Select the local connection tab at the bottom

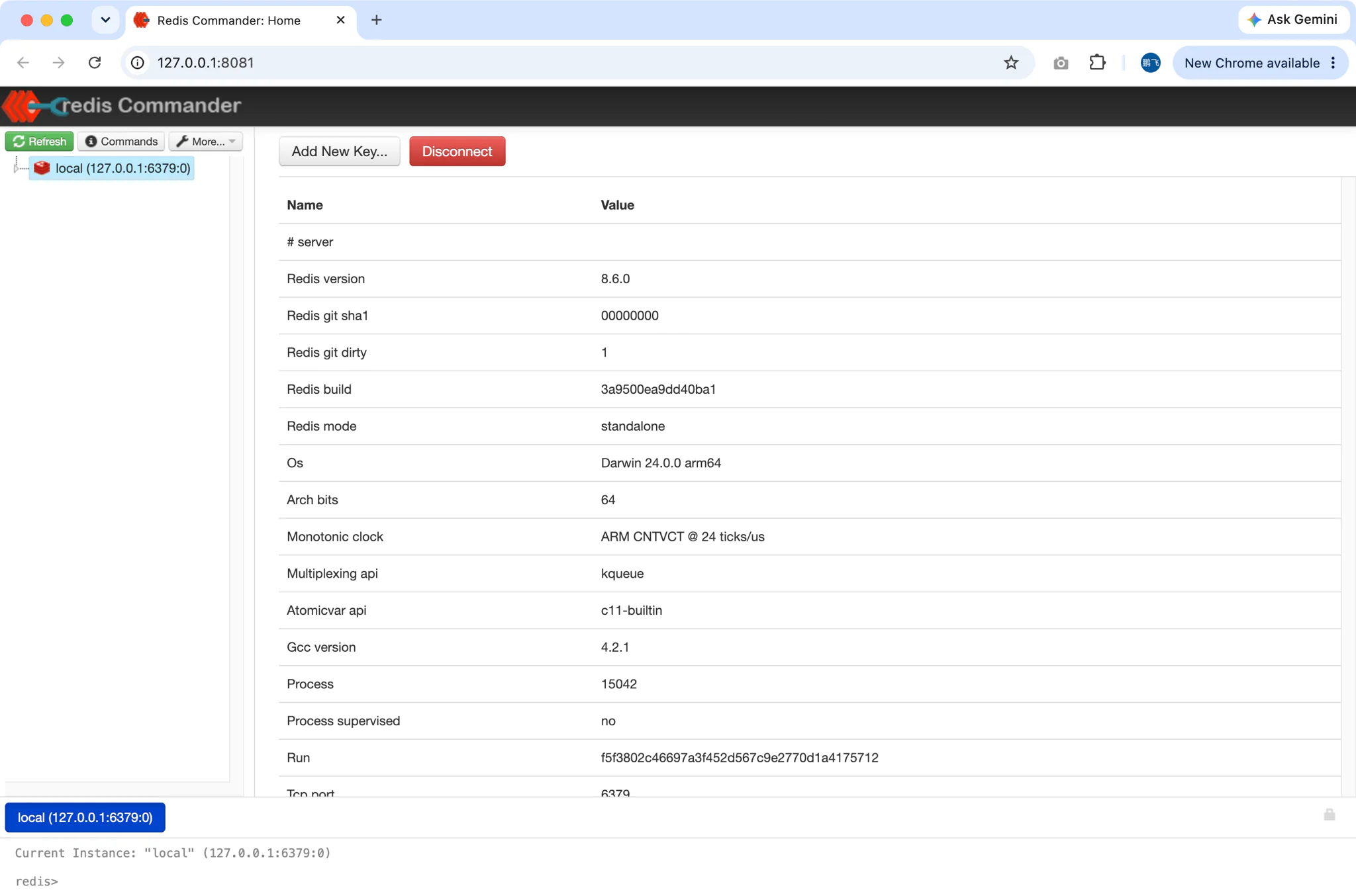85,817
